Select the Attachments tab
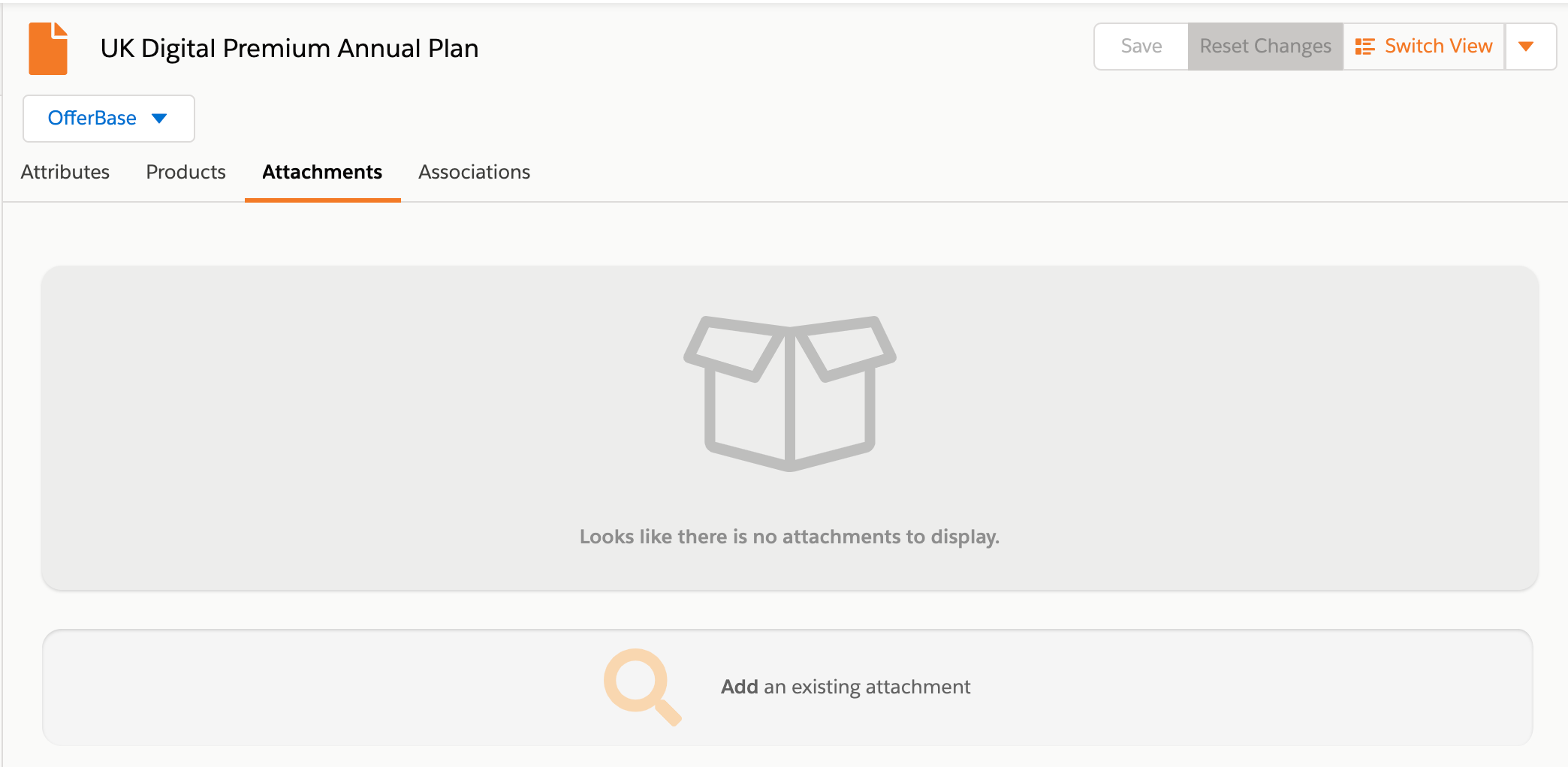Image resolution: width=1568 pixels, height=767 pixels. (322, 172)
